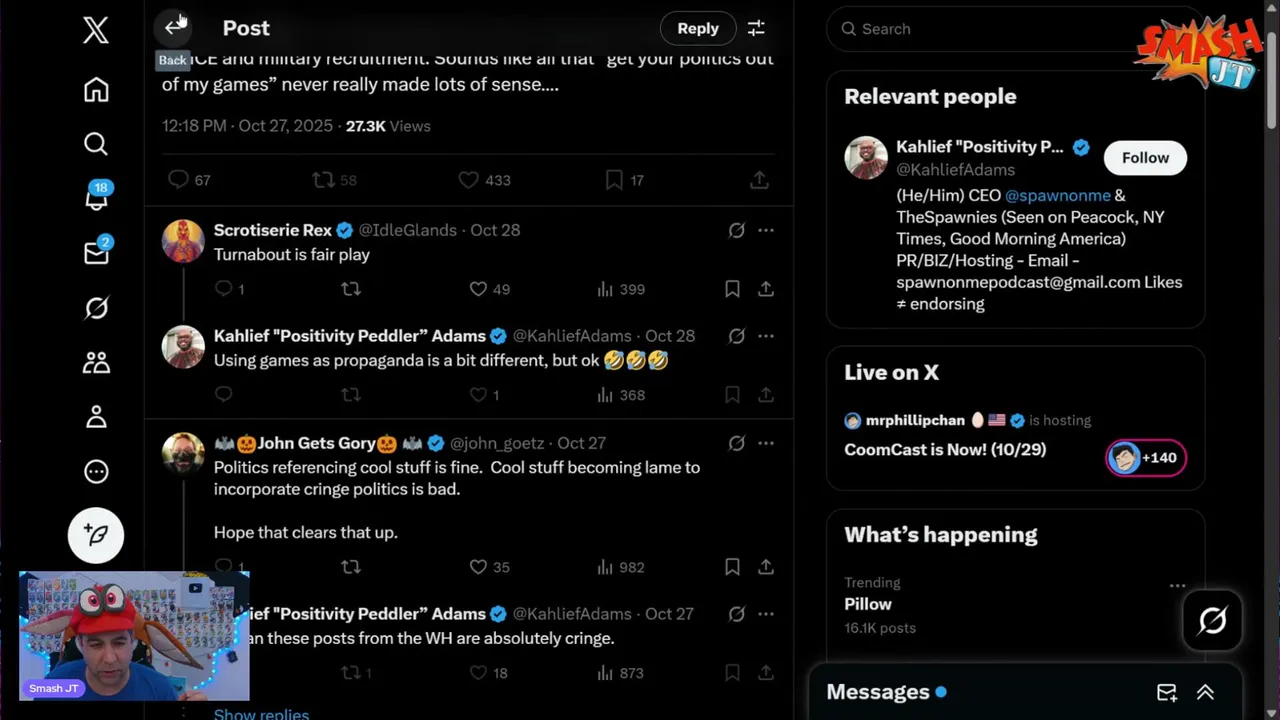
Task: Open more options for Pillow trend
Action: point(1177,586)
